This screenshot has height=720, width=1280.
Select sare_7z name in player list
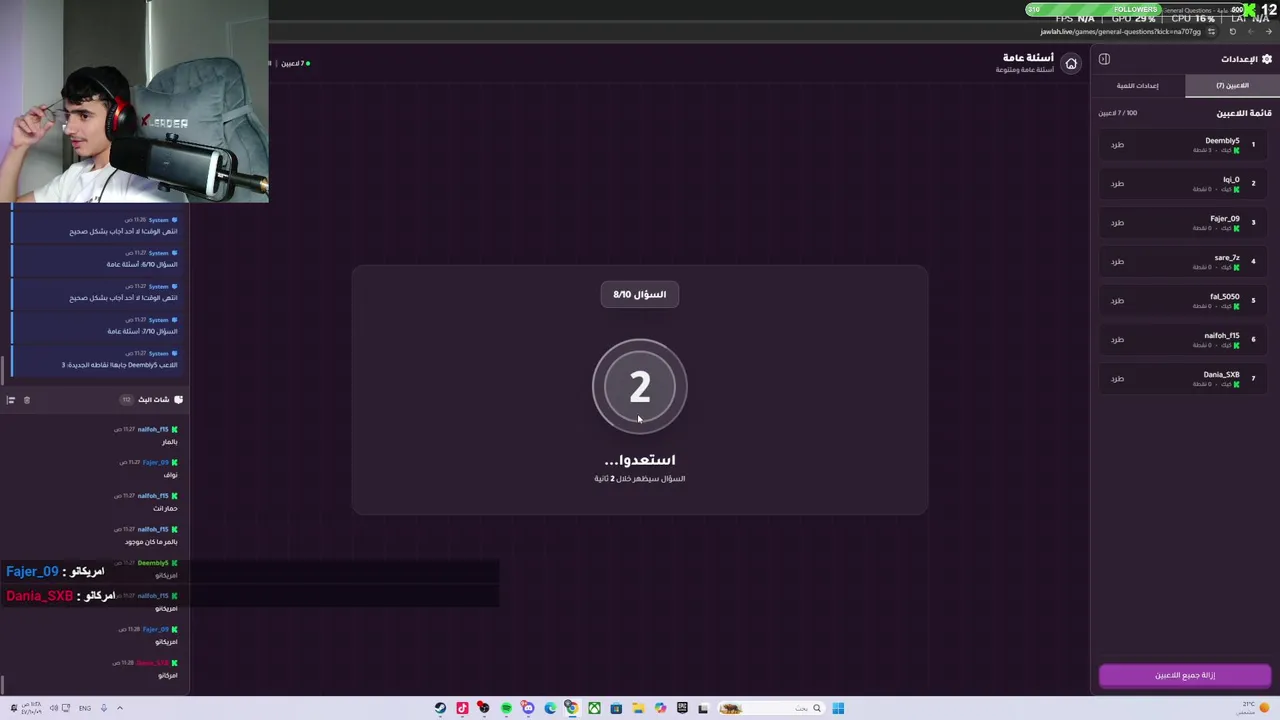pyautogui.click(x=1227, y=258)
